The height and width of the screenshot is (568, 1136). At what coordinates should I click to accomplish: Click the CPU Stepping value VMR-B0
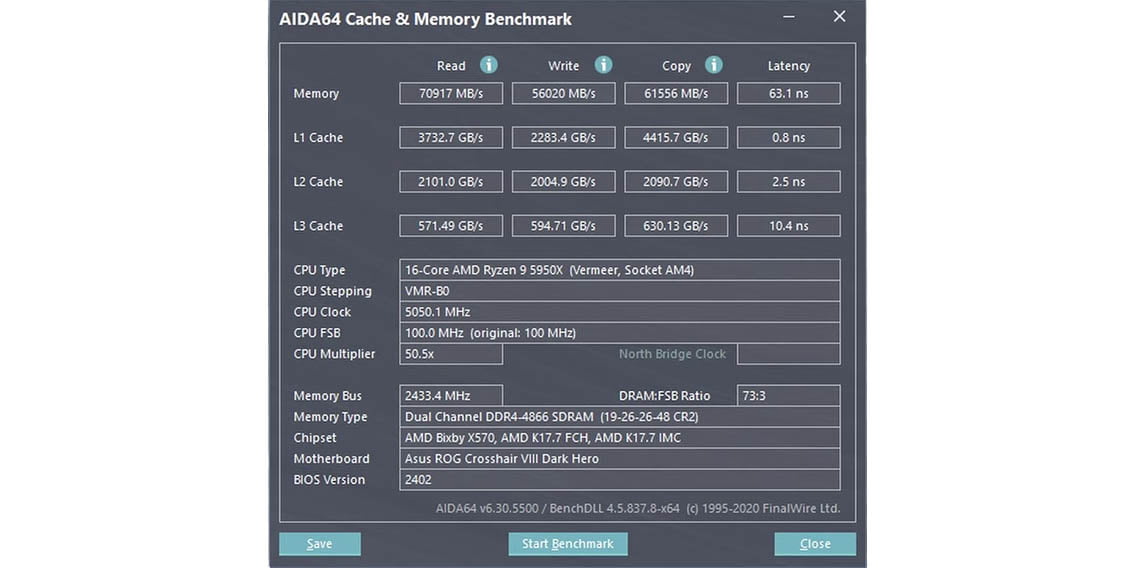click(619, 291)
